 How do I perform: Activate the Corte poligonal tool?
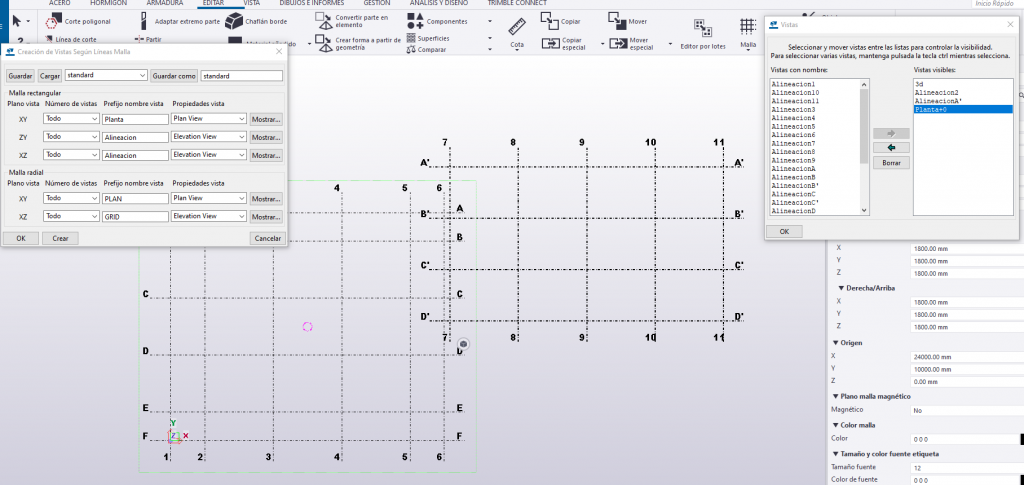[79, 22]
